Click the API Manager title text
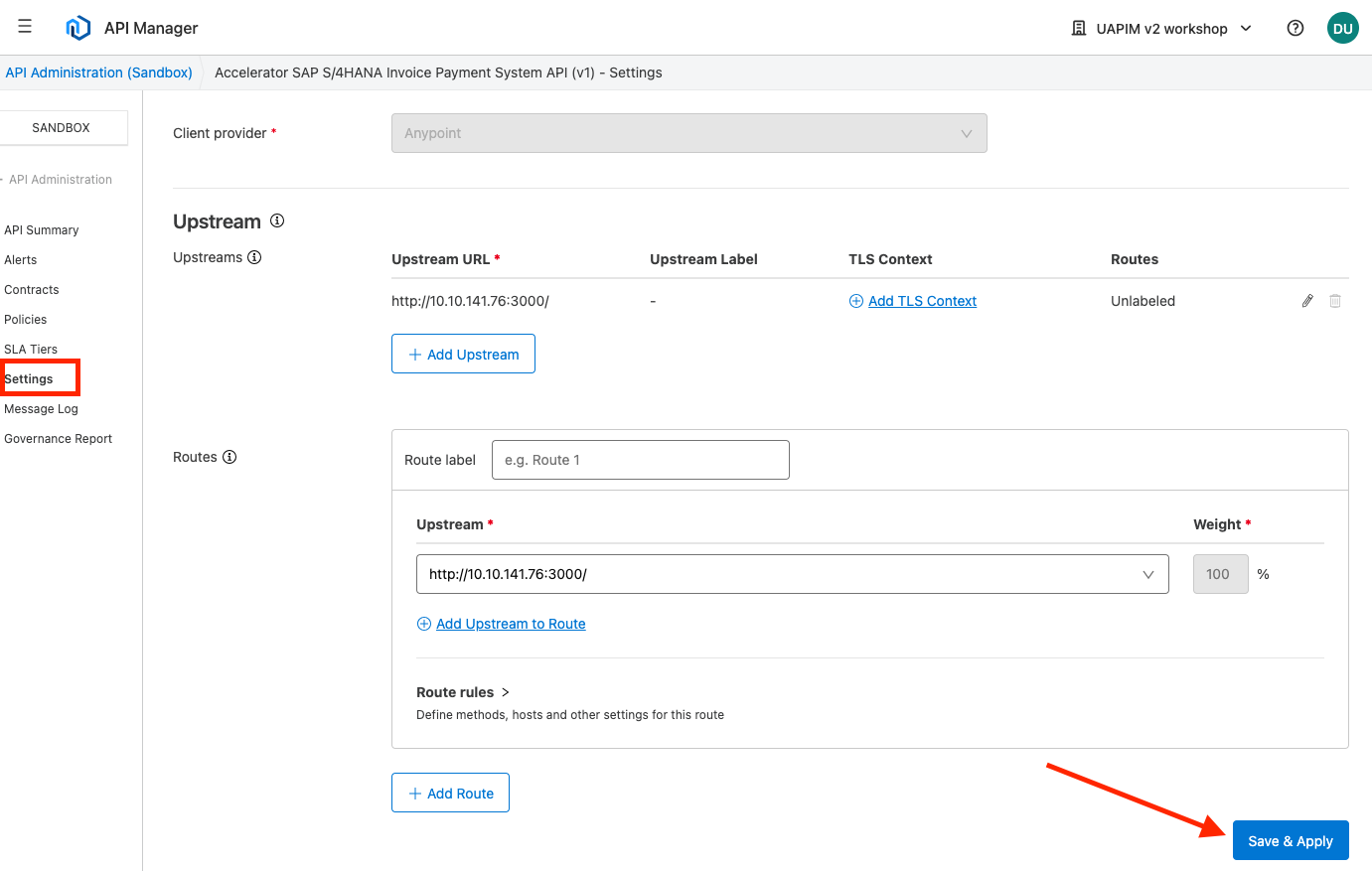Viewport: 1372px width, 871px height. coord(151,28)
